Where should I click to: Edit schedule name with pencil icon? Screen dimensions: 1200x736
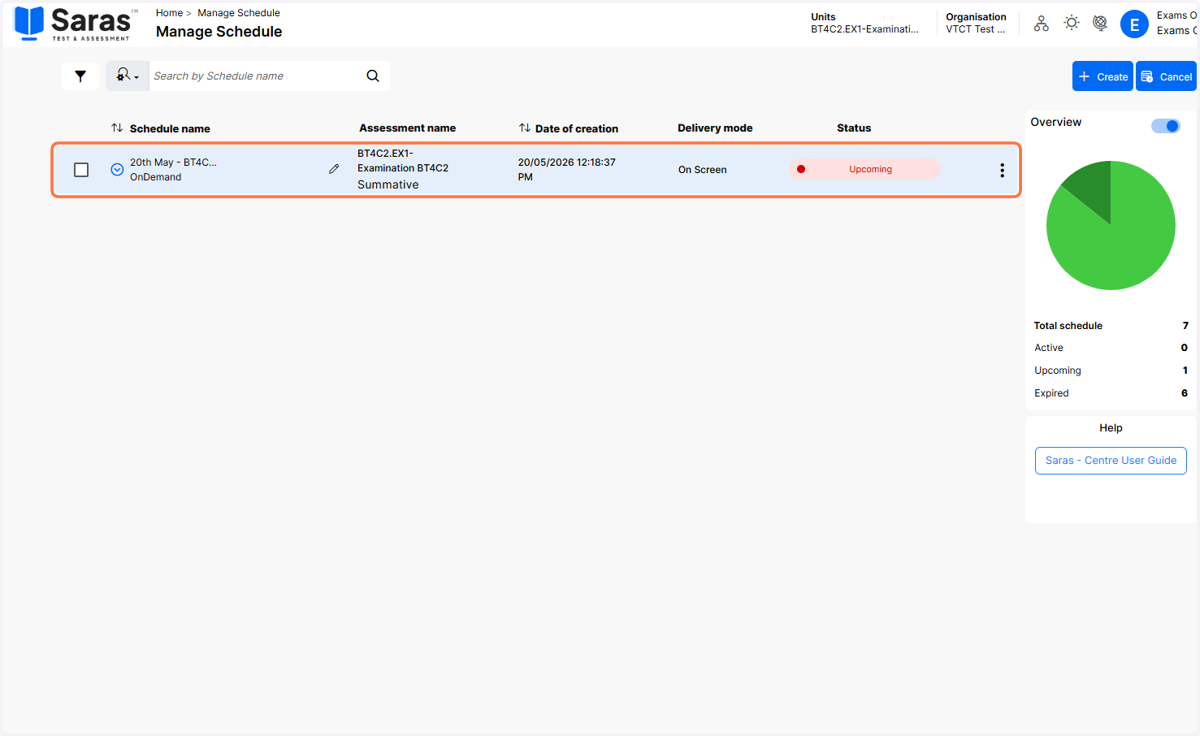[x=334, y=169]
